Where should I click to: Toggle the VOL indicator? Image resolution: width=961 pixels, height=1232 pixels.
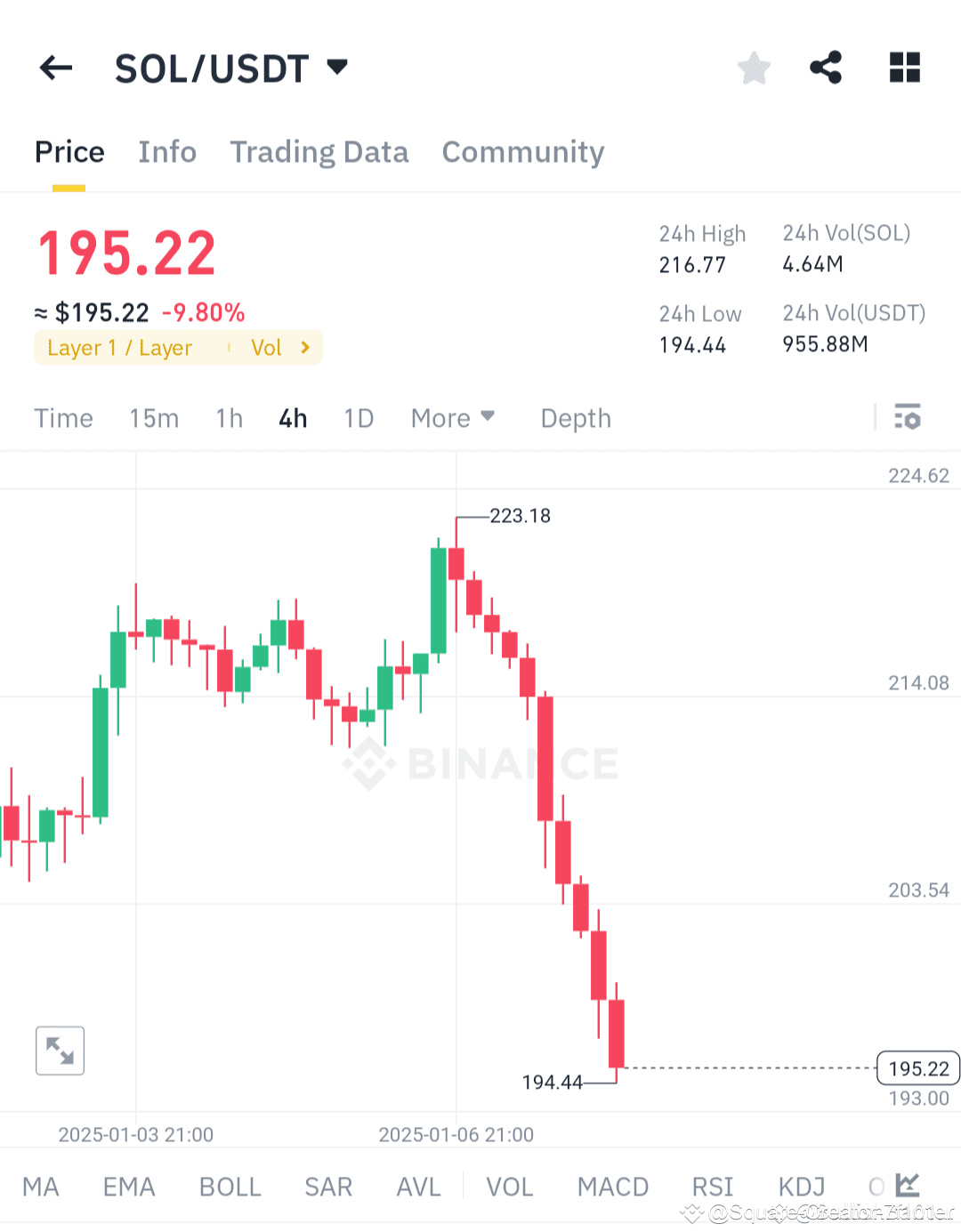pos(509,1186)
